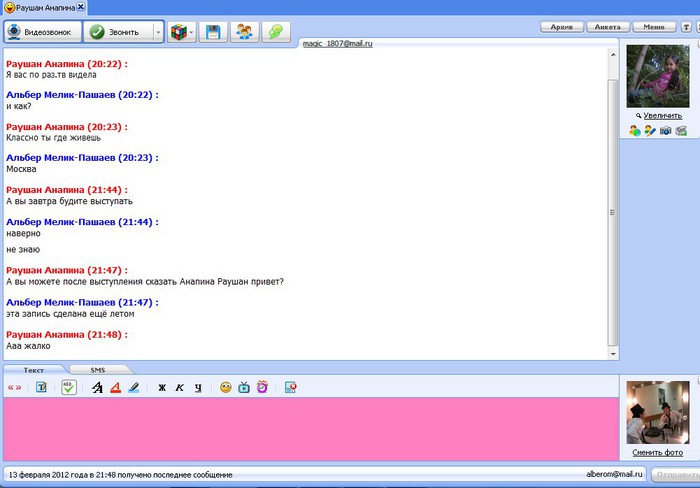Image resolution: width=700 pixels, height=488 pixels.
Task: Click the Звонить call button
Action: (x=118, y=32)
